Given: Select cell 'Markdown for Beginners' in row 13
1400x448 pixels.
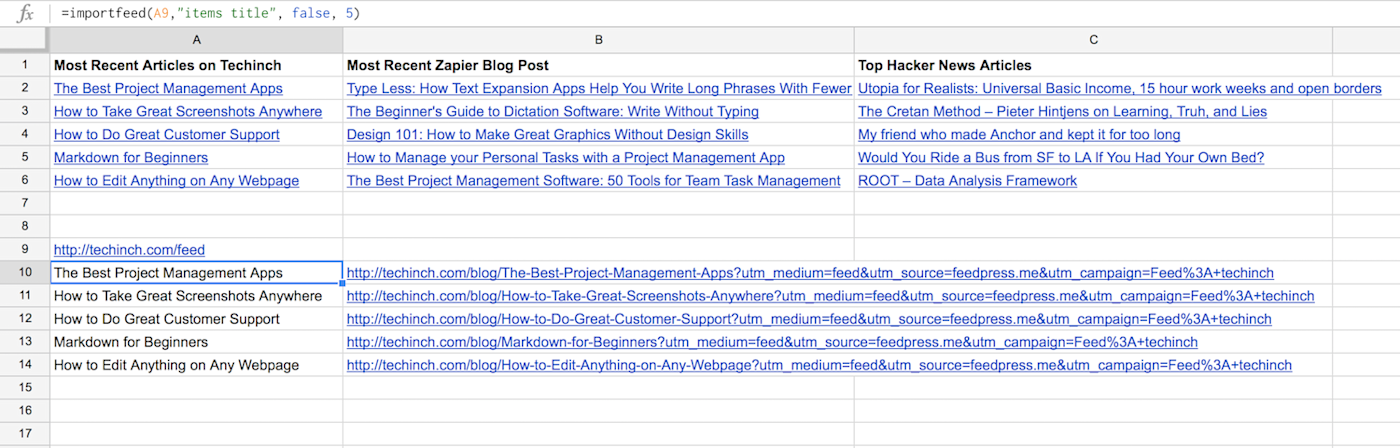Looking at the screenshot, I should [x=196, y=342].
